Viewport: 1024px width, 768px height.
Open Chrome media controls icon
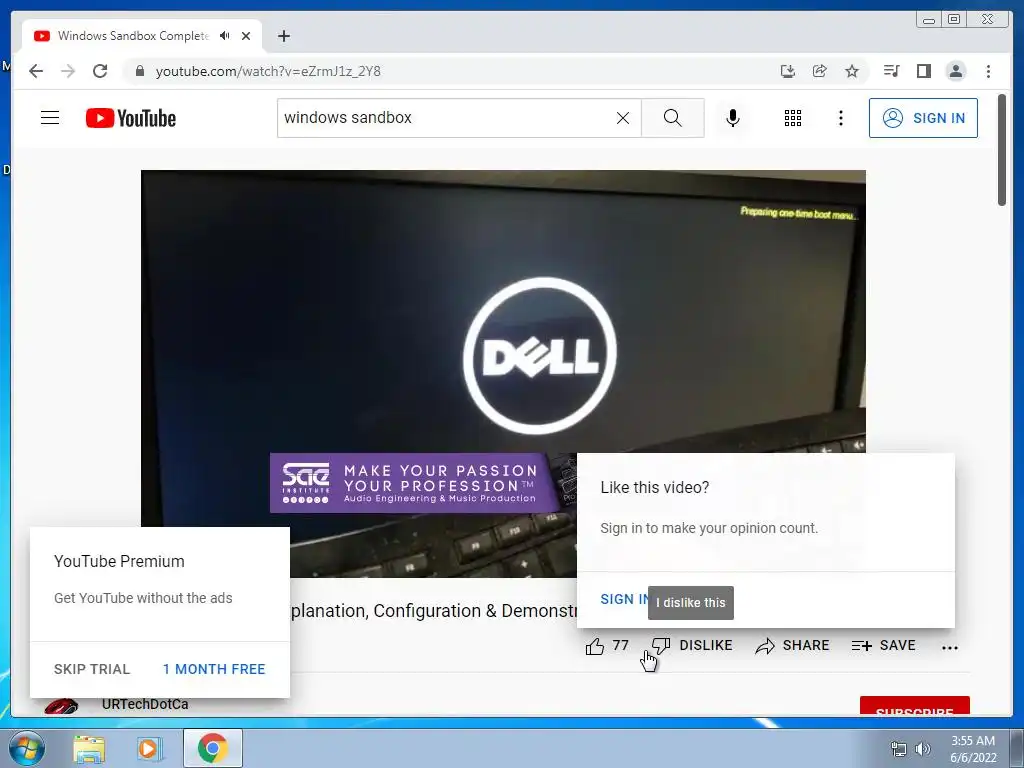pyautogui.click(x=891, y=71)
